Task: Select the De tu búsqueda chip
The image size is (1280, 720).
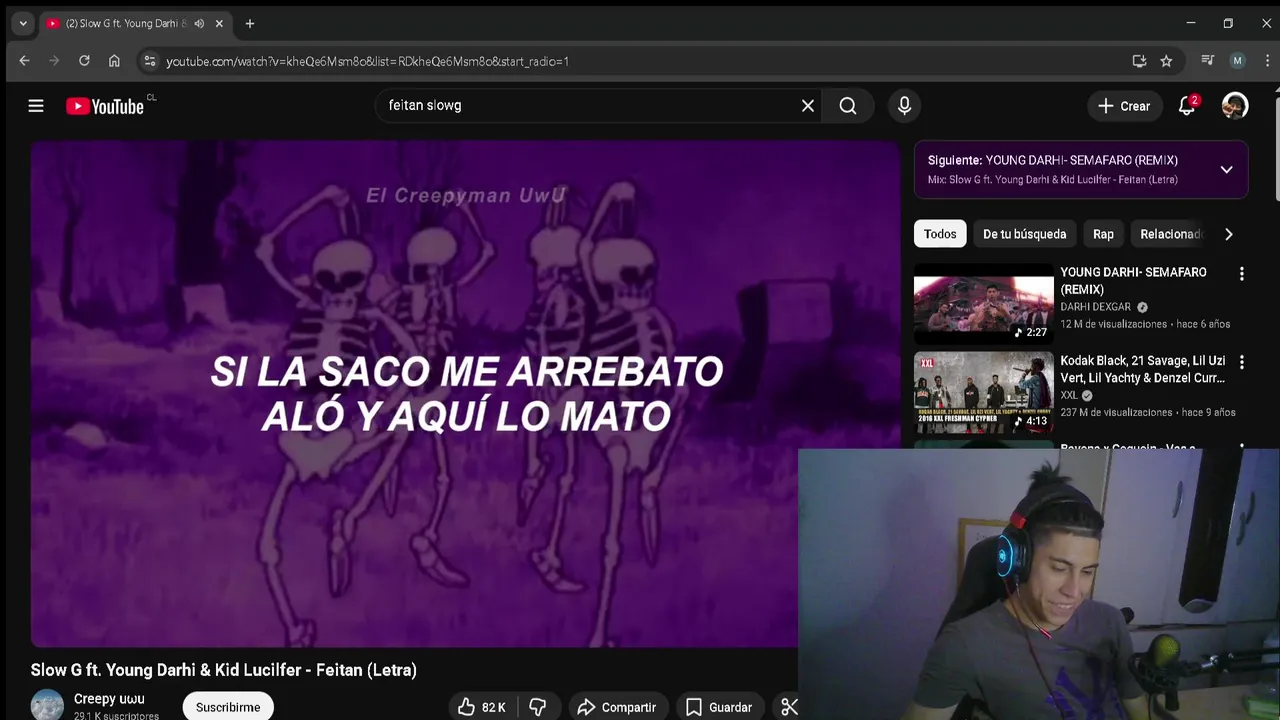Action: 1024,234
